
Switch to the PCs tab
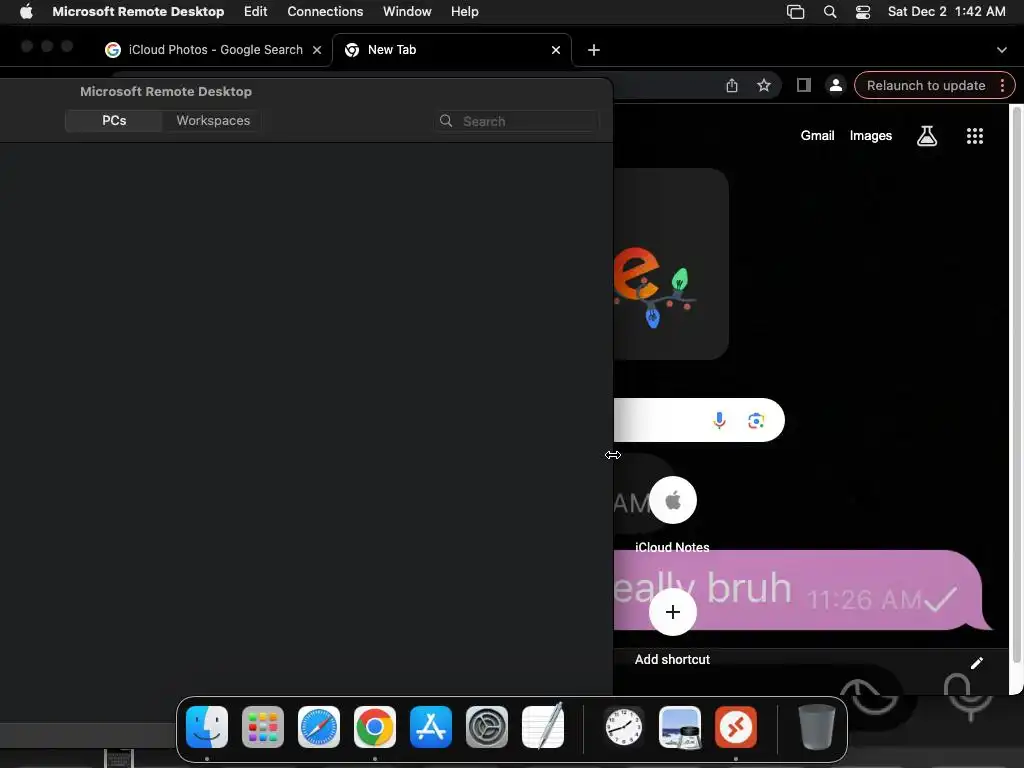[114, 121]
